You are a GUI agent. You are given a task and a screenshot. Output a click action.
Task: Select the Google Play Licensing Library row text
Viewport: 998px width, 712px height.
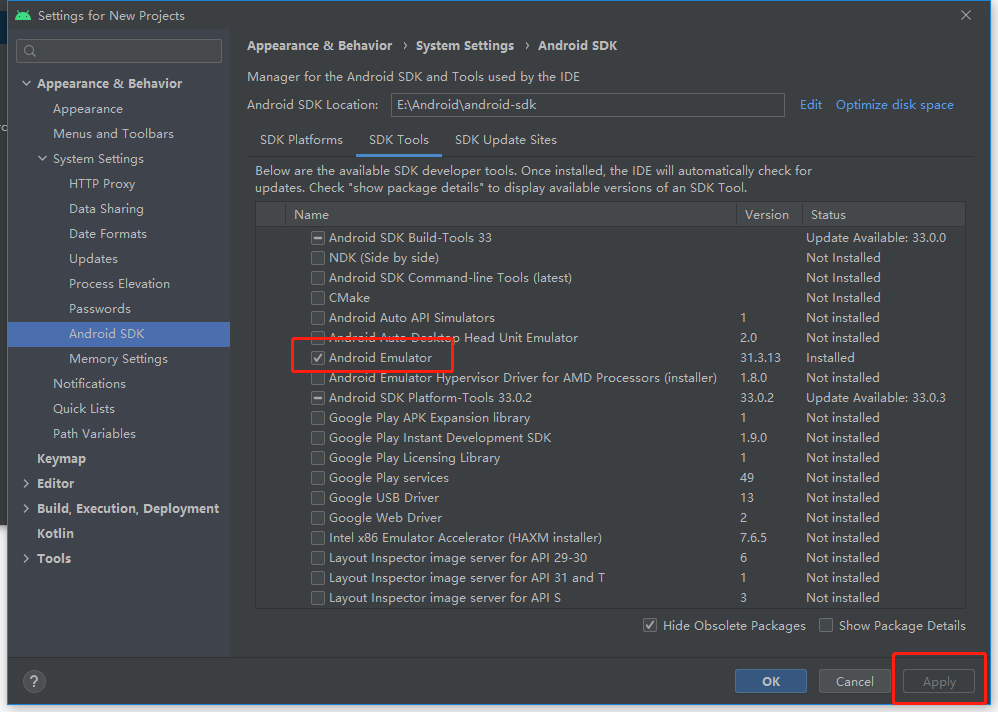point(414,458)
